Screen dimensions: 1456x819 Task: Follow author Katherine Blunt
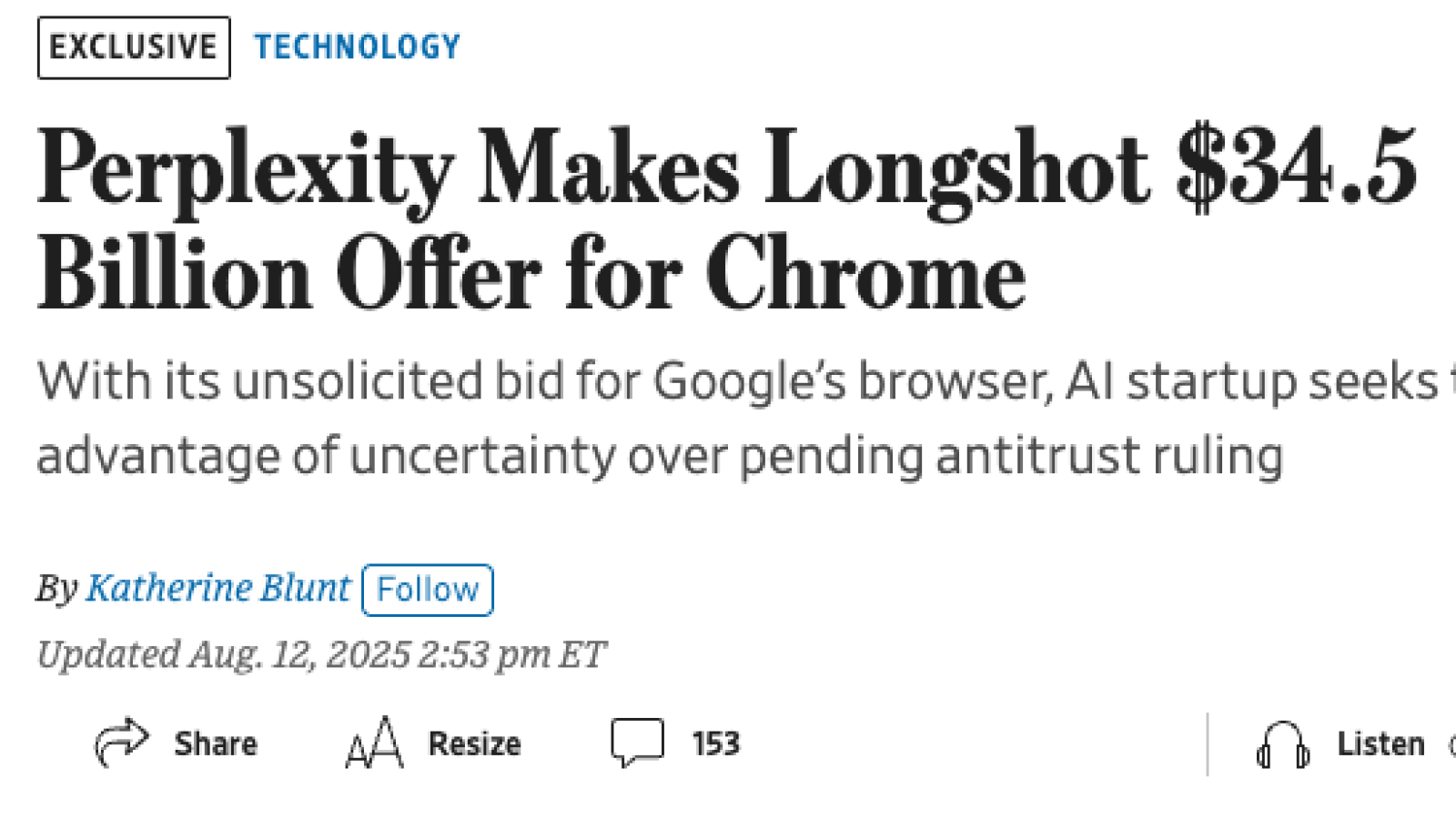point(428,590)
